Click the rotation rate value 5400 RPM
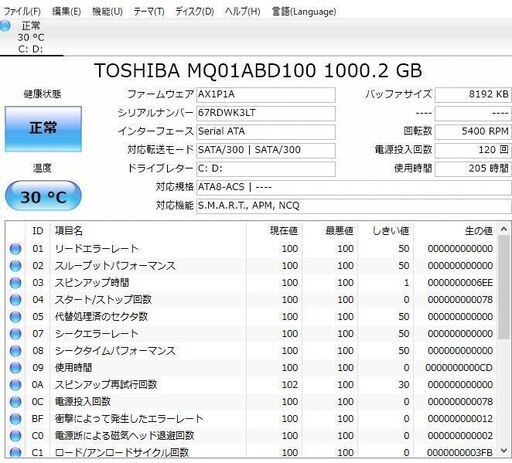Screen dimensions: 512x463 pos(473,132)
